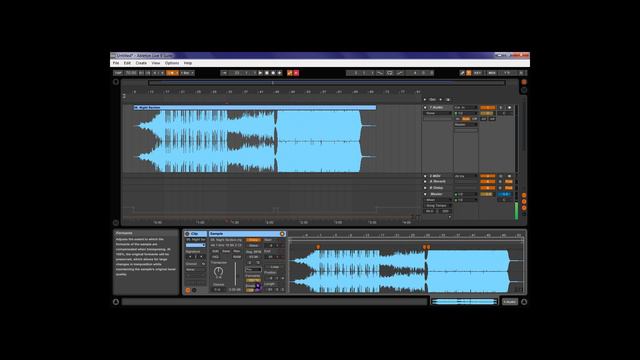Image resolution: width=640 pixels, height=360 pixels.
Task: Click the 1 Audio track volume field
Action: [487, 113]
